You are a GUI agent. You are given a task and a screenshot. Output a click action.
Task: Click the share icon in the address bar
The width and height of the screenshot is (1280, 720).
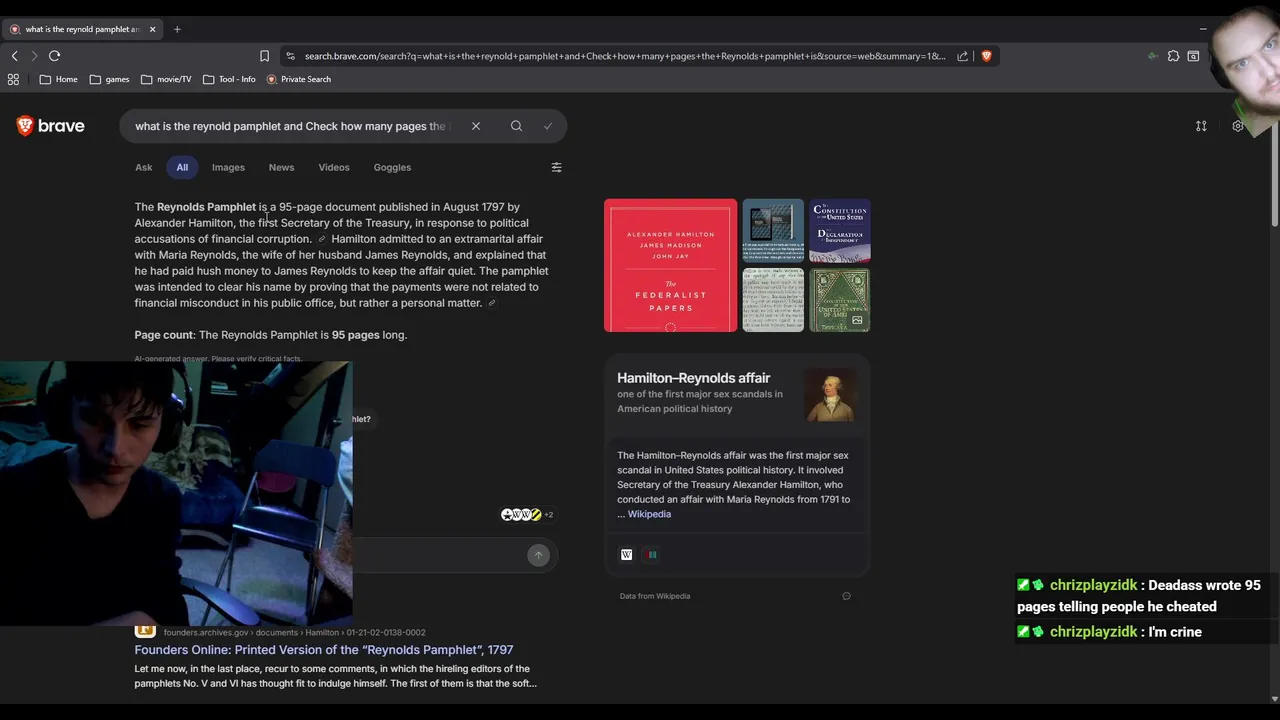pos(962,56)
